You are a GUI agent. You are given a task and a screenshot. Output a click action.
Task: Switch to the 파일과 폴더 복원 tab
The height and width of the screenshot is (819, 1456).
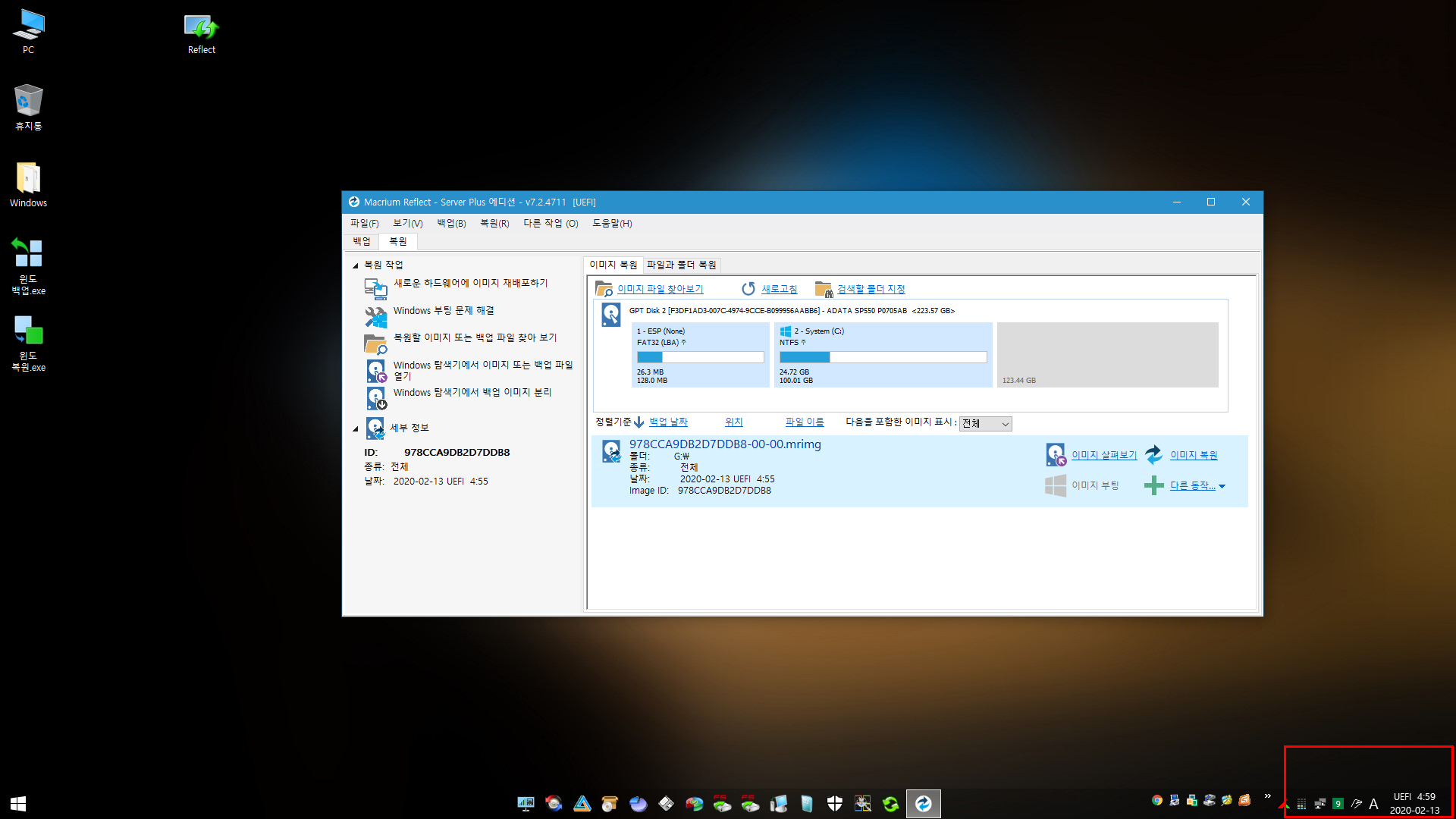pyautogui.click(x=681, y=265)
